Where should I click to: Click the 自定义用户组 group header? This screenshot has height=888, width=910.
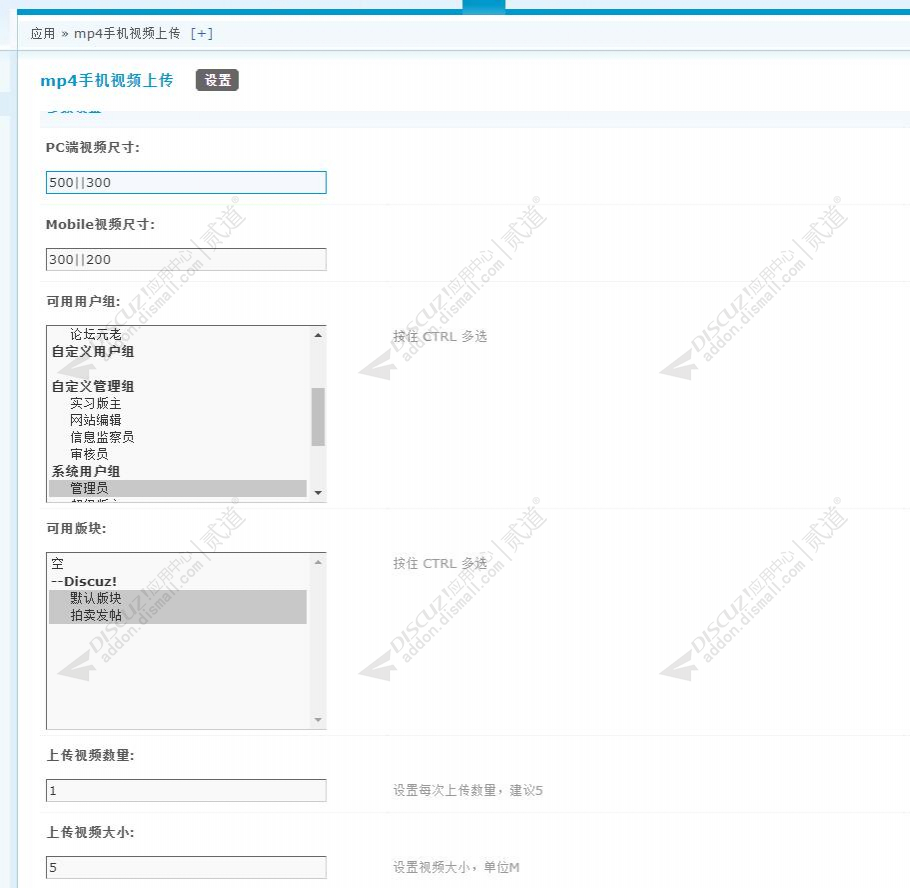(x=93, y=352)
